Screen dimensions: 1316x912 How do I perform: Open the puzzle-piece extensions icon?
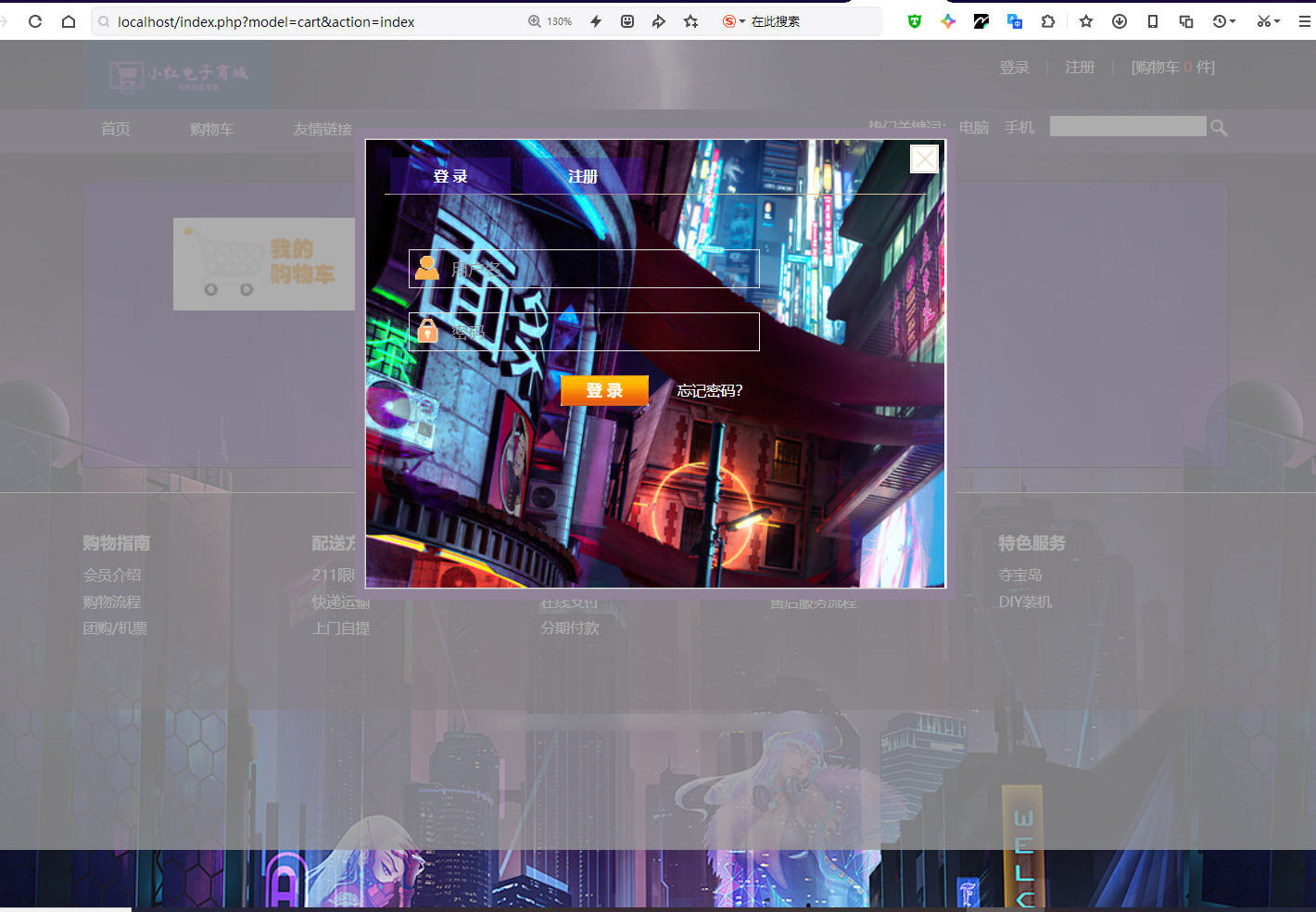tap(1048, 21)
